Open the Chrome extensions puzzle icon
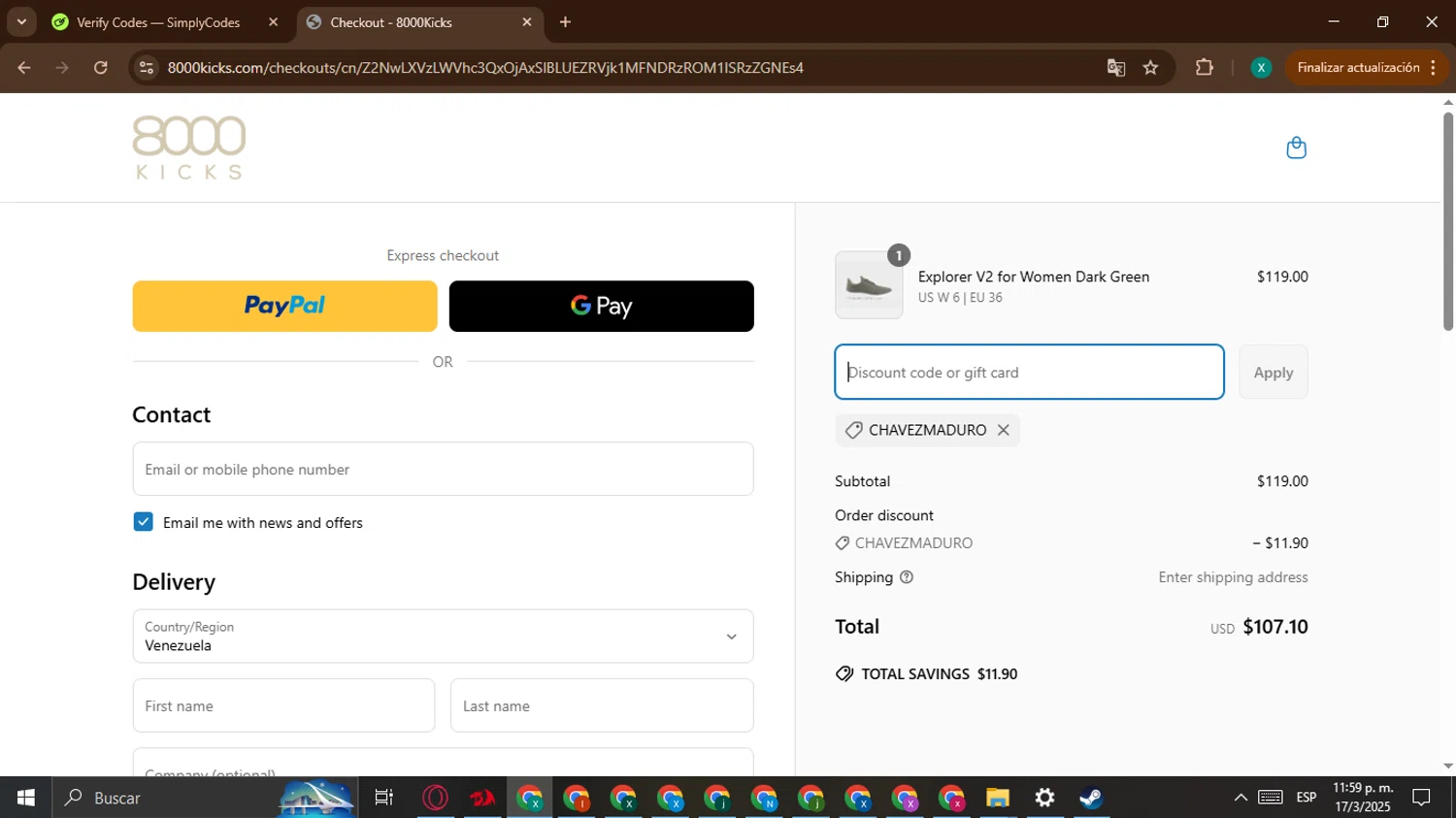 point(1205,68)
